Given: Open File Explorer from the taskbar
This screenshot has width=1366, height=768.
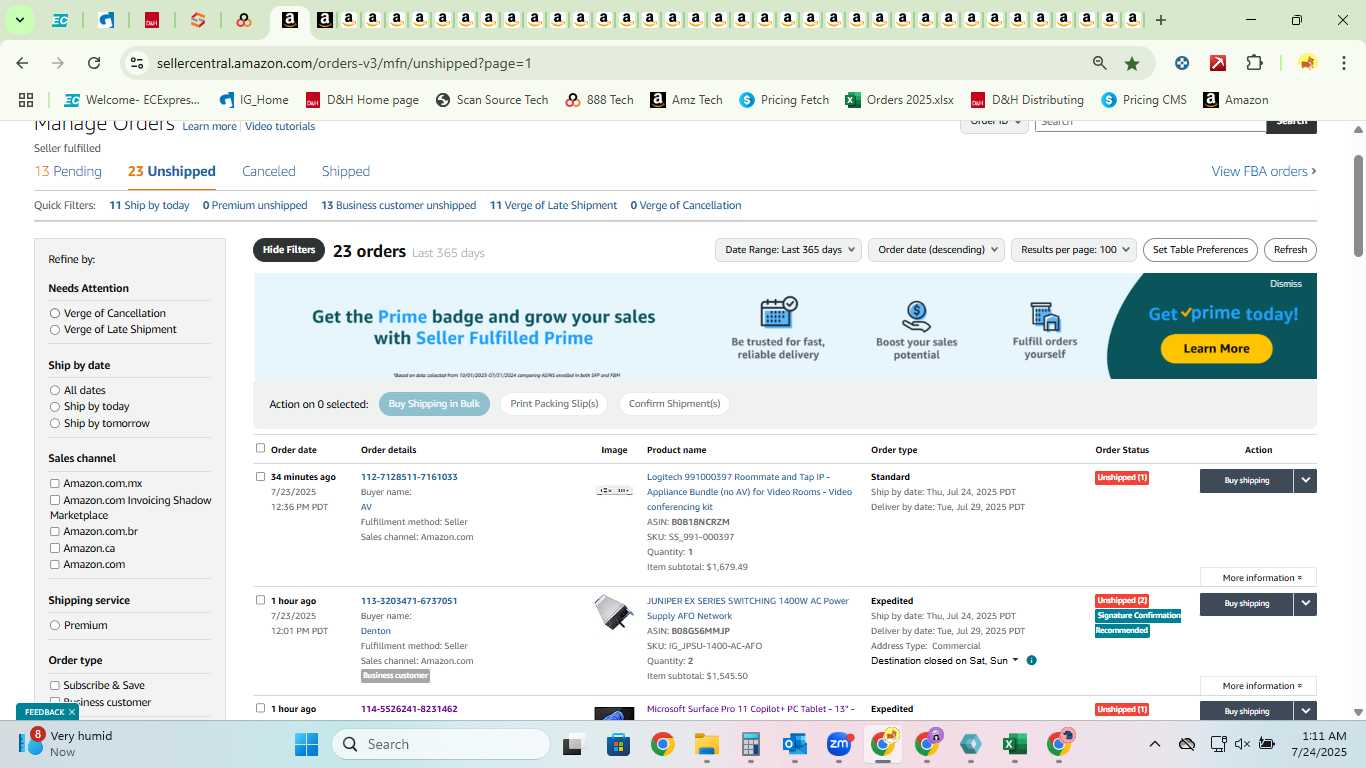Looking at the screenshot, I should 707,744.
